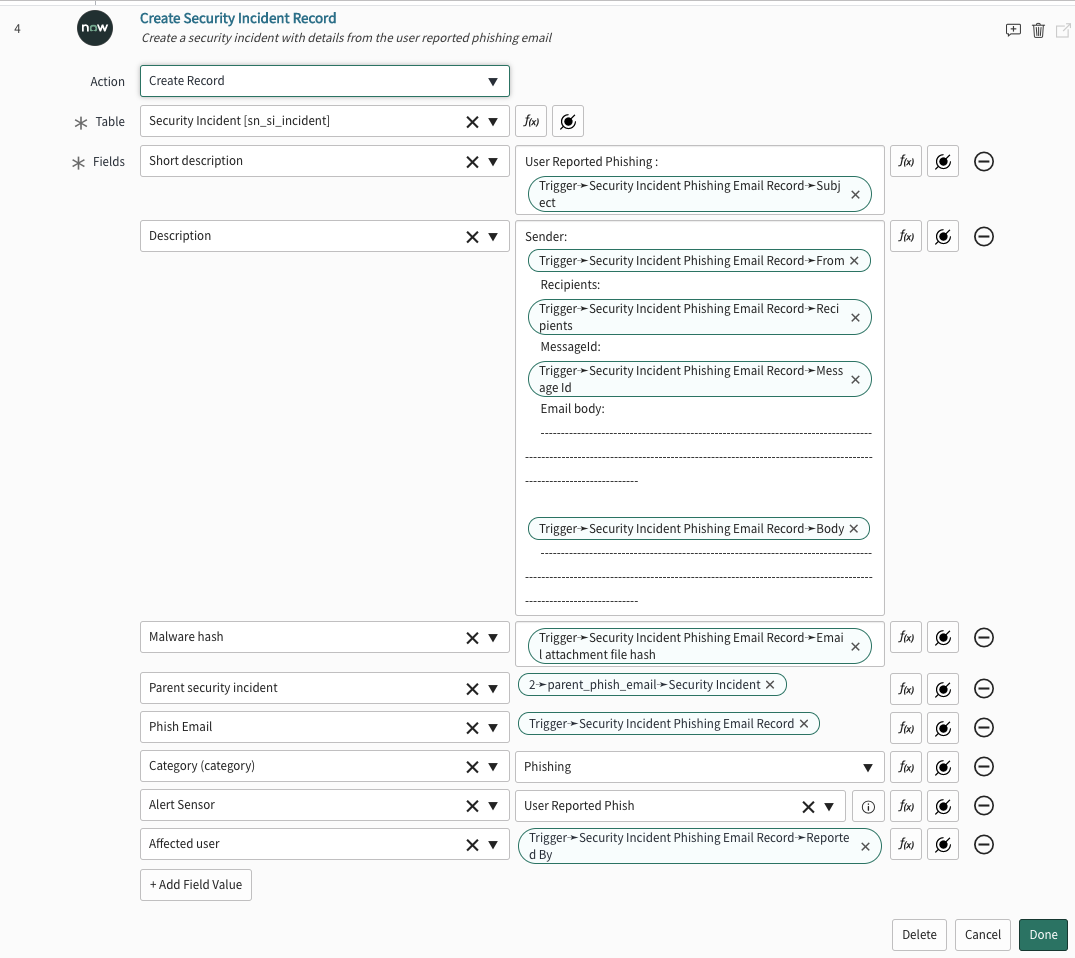Remove the Short description field row
This screenshot has width=1075, height=958.
tap(984, 161)
